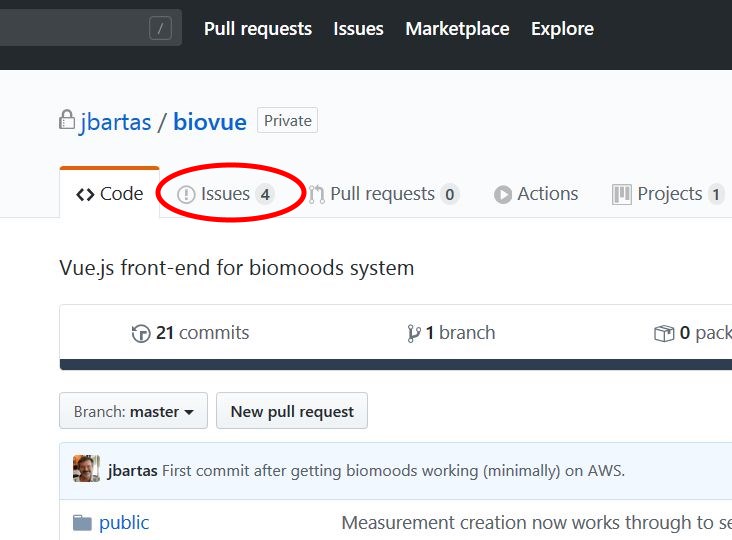Click the Projects board icon
Image resolution: width=732 pixels, height=540 pixels.
coord(621,194)
